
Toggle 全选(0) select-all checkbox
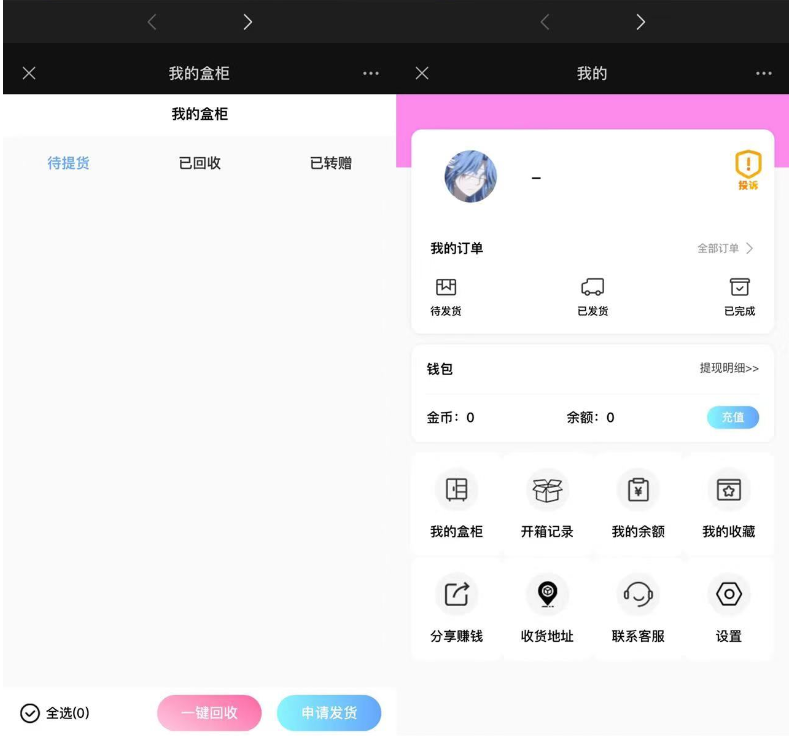pos(30,713)
